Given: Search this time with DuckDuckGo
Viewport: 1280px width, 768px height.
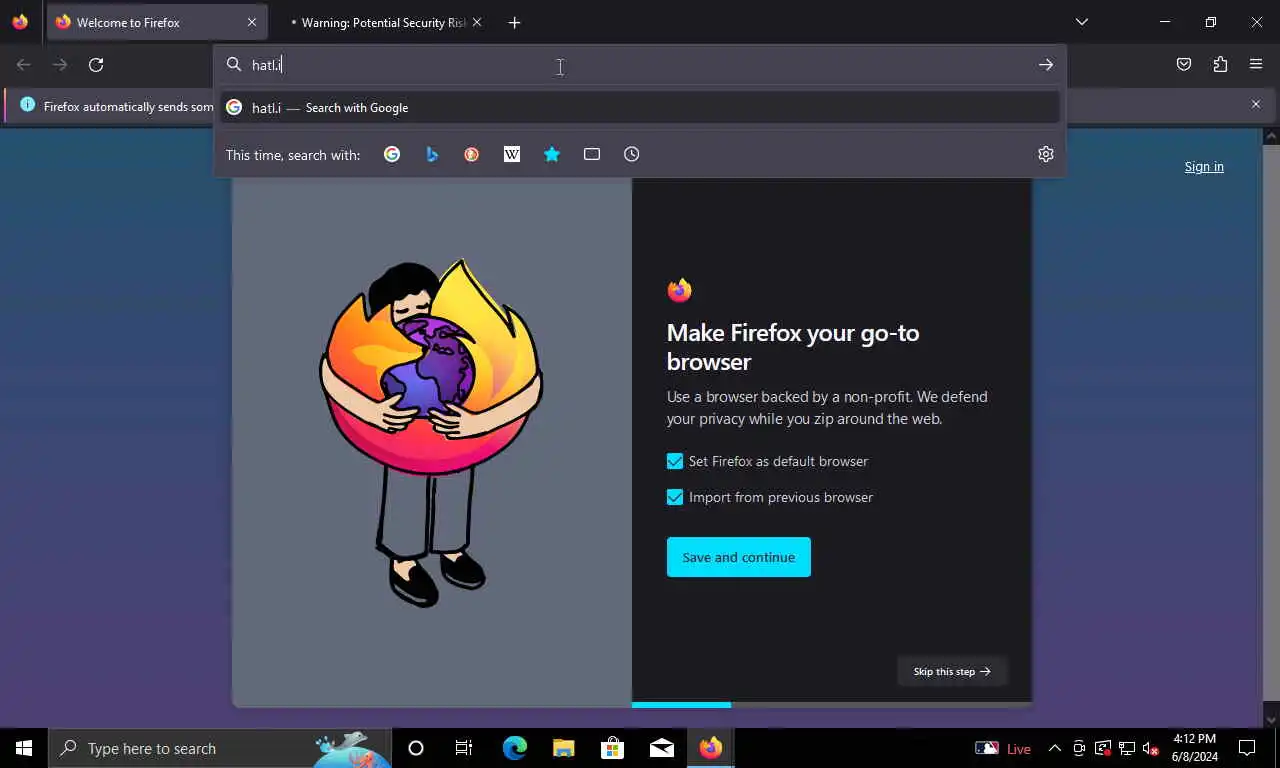Looking at the screenshot, I should click(472, 154).
